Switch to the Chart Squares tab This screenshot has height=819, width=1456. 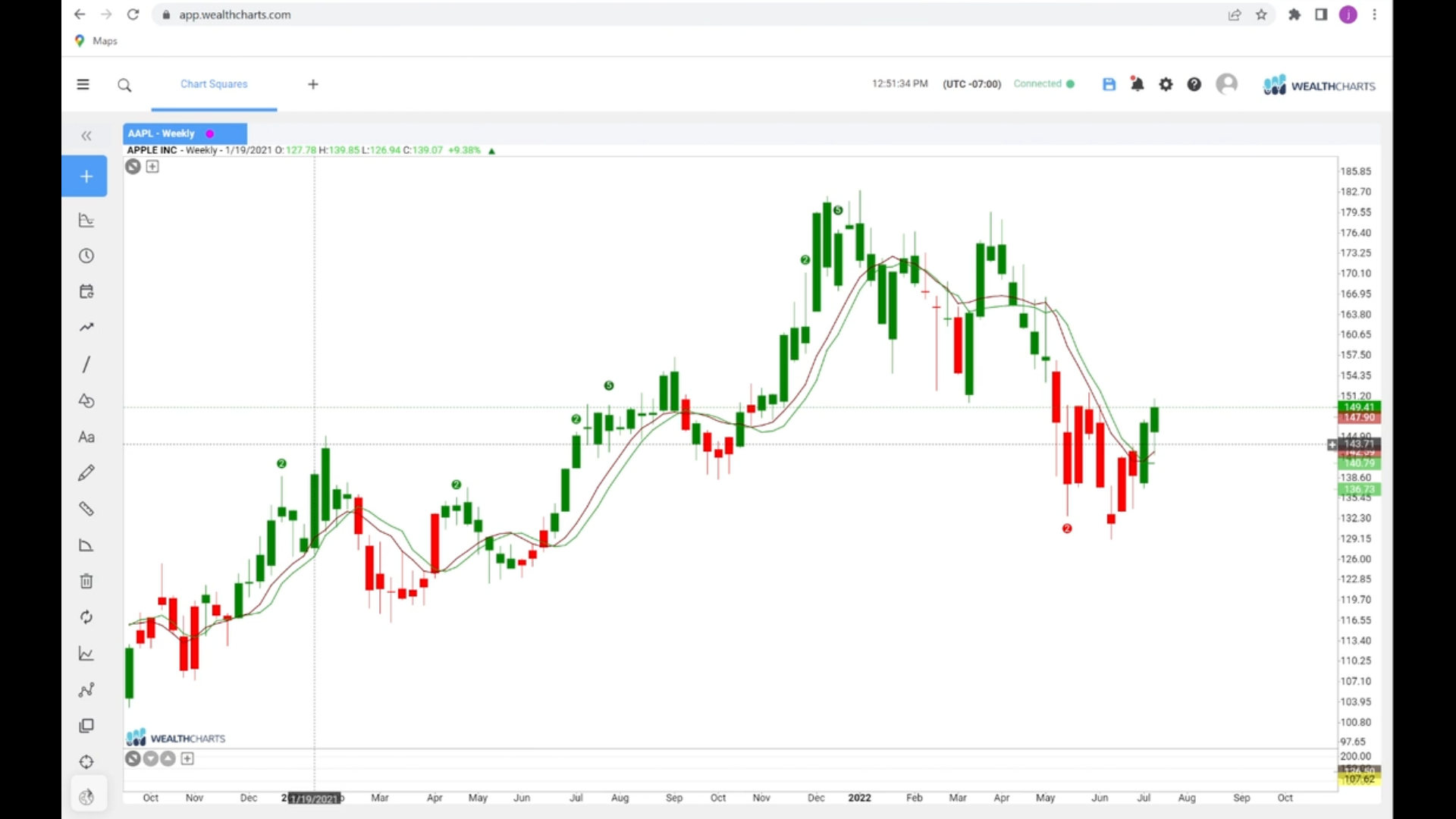(x=214, y=84)
